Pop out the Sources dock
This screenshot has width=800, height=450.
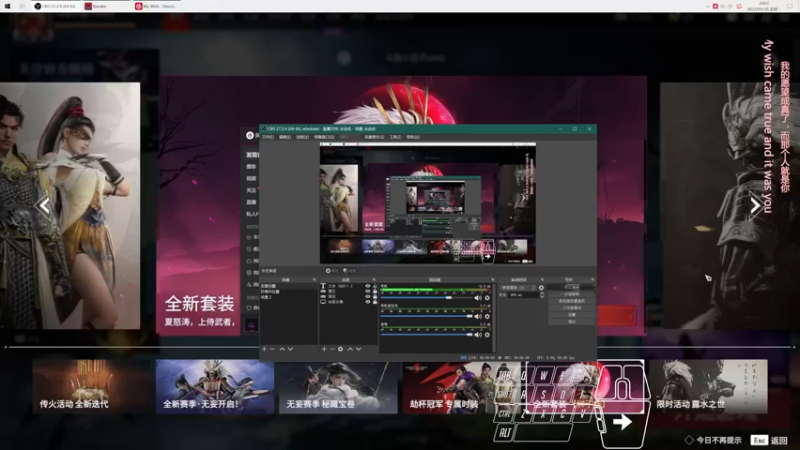coord(374,280)
